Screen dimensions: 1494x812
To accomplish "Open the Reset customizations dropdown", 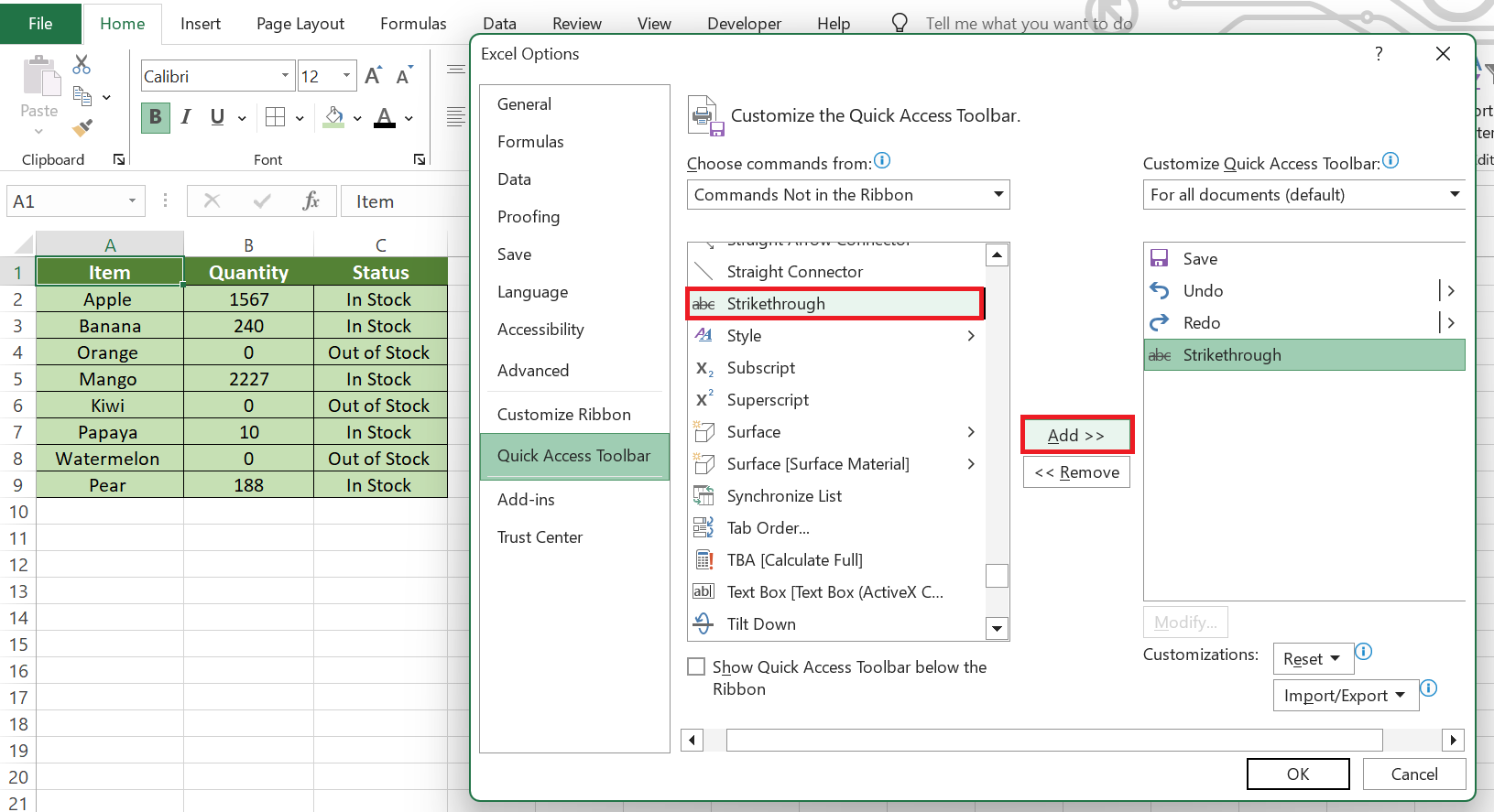I will click(1313, 659).
